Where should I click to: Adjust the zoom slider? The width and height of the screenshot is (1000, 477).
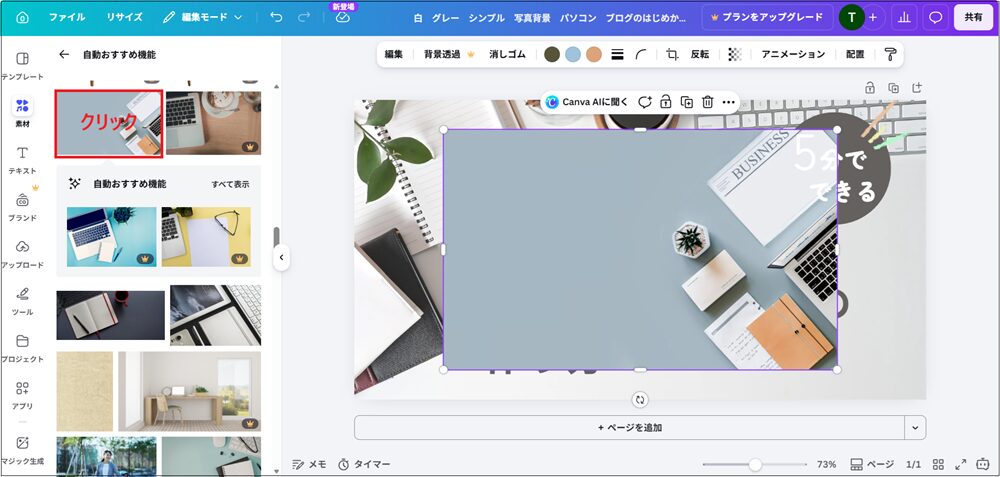[755, 464]
